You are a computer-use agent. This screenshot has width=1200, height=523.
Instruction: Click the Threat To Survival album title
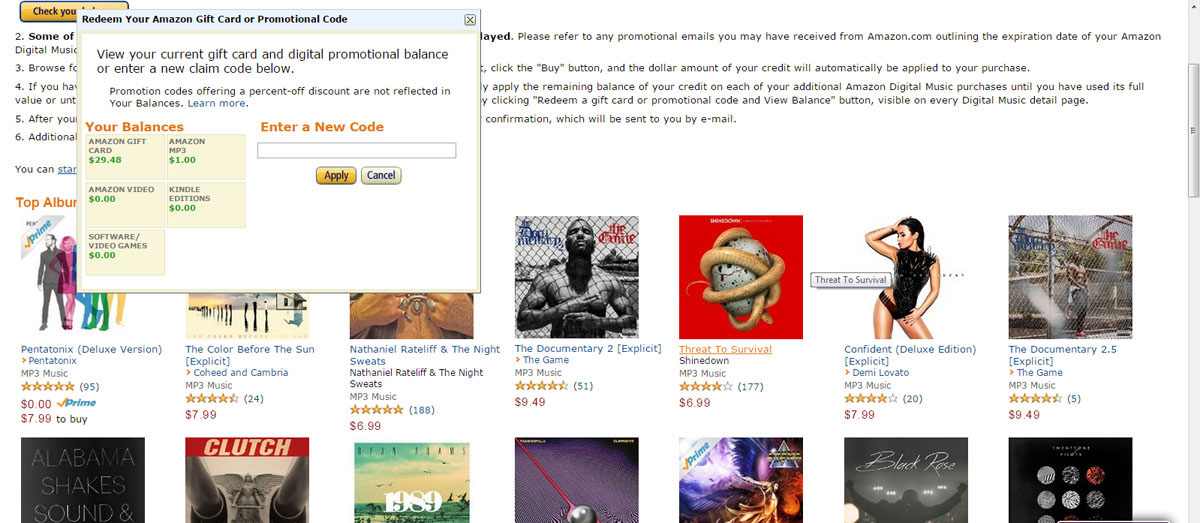725,349
